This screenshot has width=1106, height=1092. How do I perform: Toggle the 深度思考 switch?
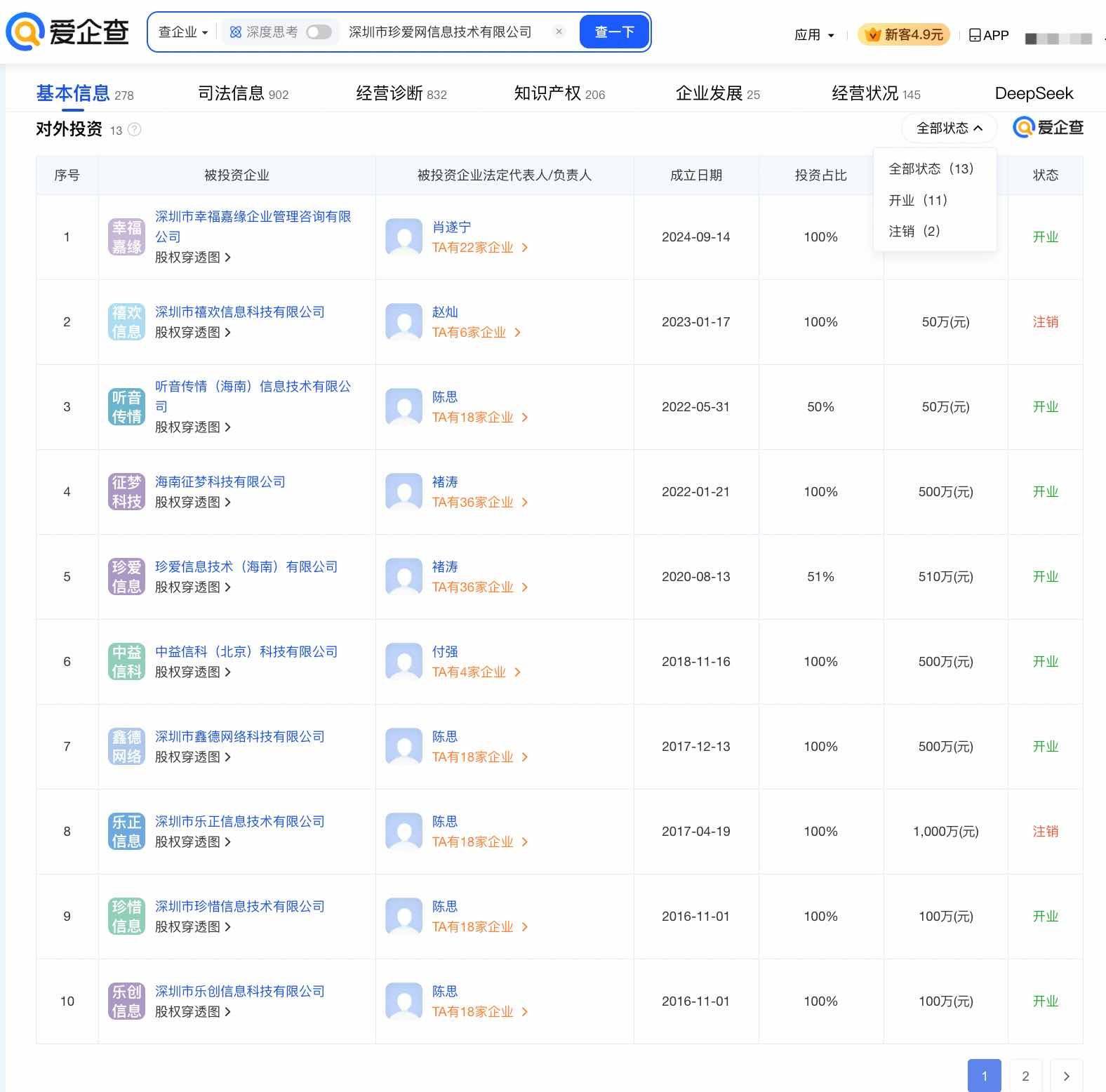click(319, 32)
